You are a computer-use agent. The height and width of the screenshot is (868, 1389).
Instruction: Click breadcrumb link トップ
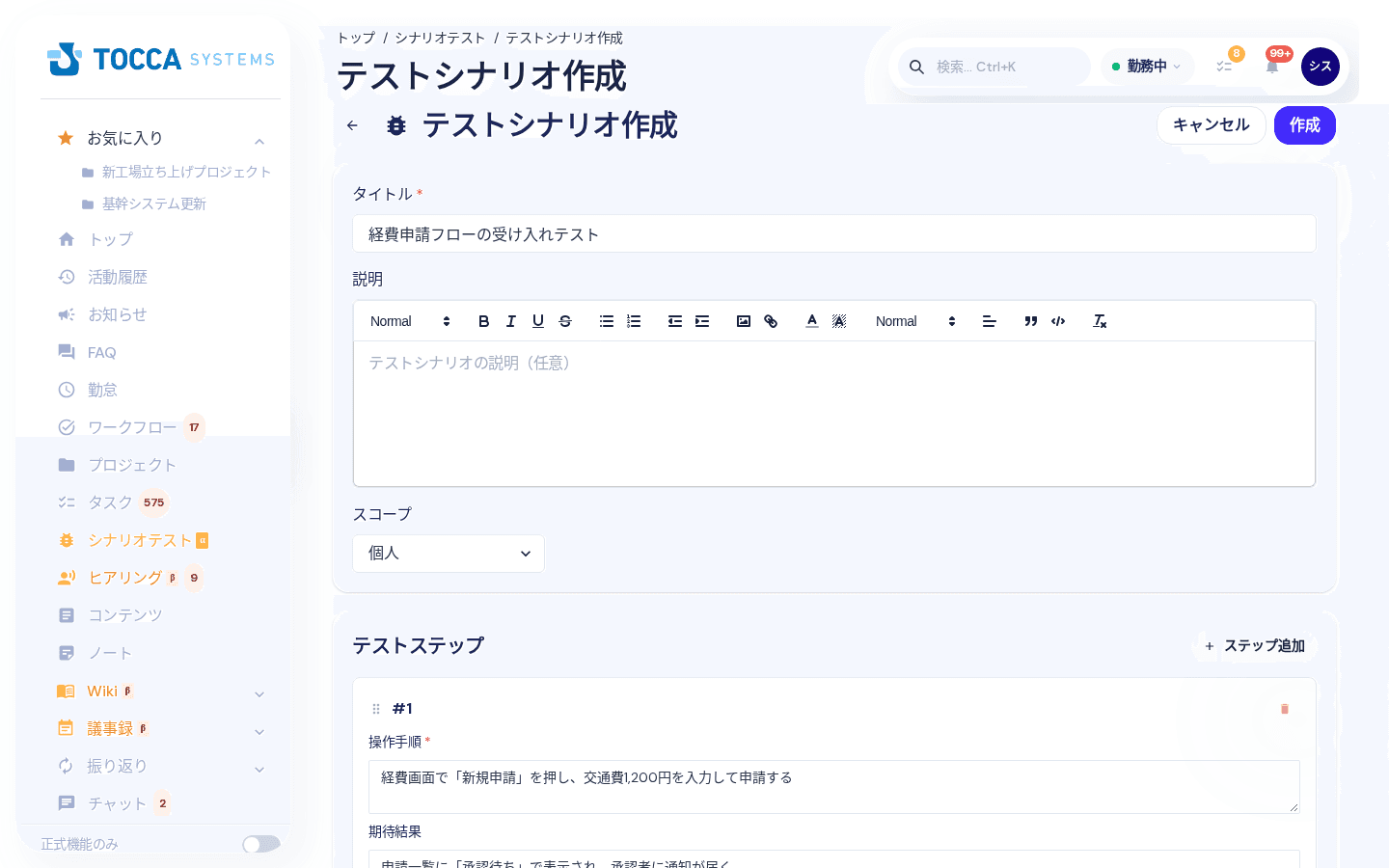pyautogui.click(x=356, y=38)
